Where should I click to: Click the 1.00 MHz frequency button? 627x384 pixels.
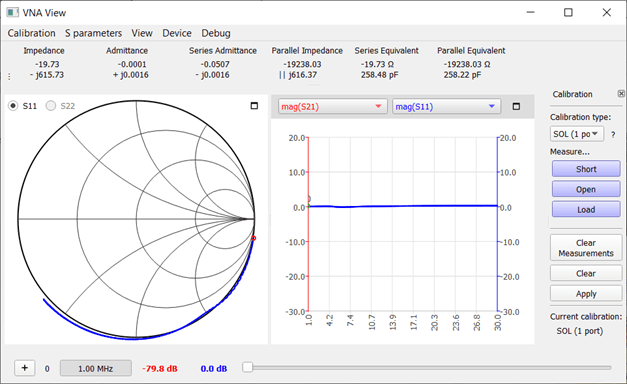[96, 368]
